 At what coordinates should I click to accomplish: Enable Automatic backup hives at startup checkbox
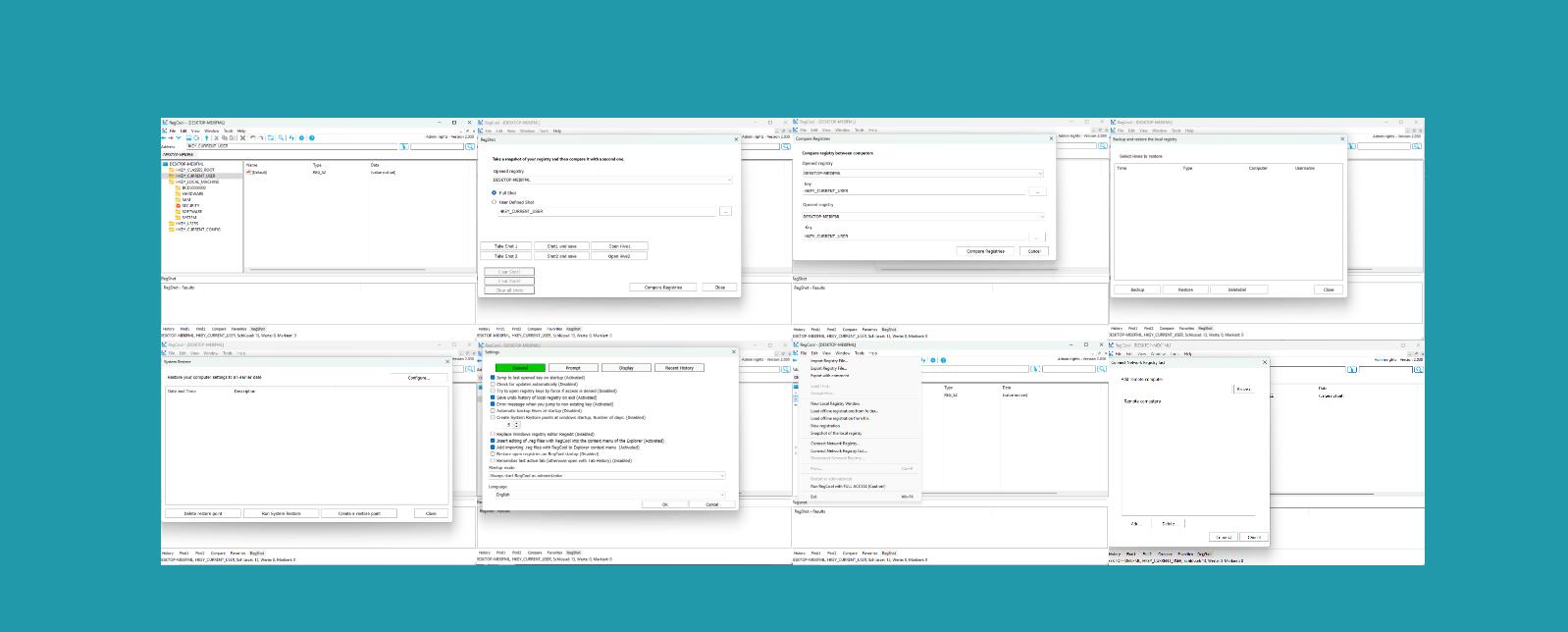click(x=493, y=411)
